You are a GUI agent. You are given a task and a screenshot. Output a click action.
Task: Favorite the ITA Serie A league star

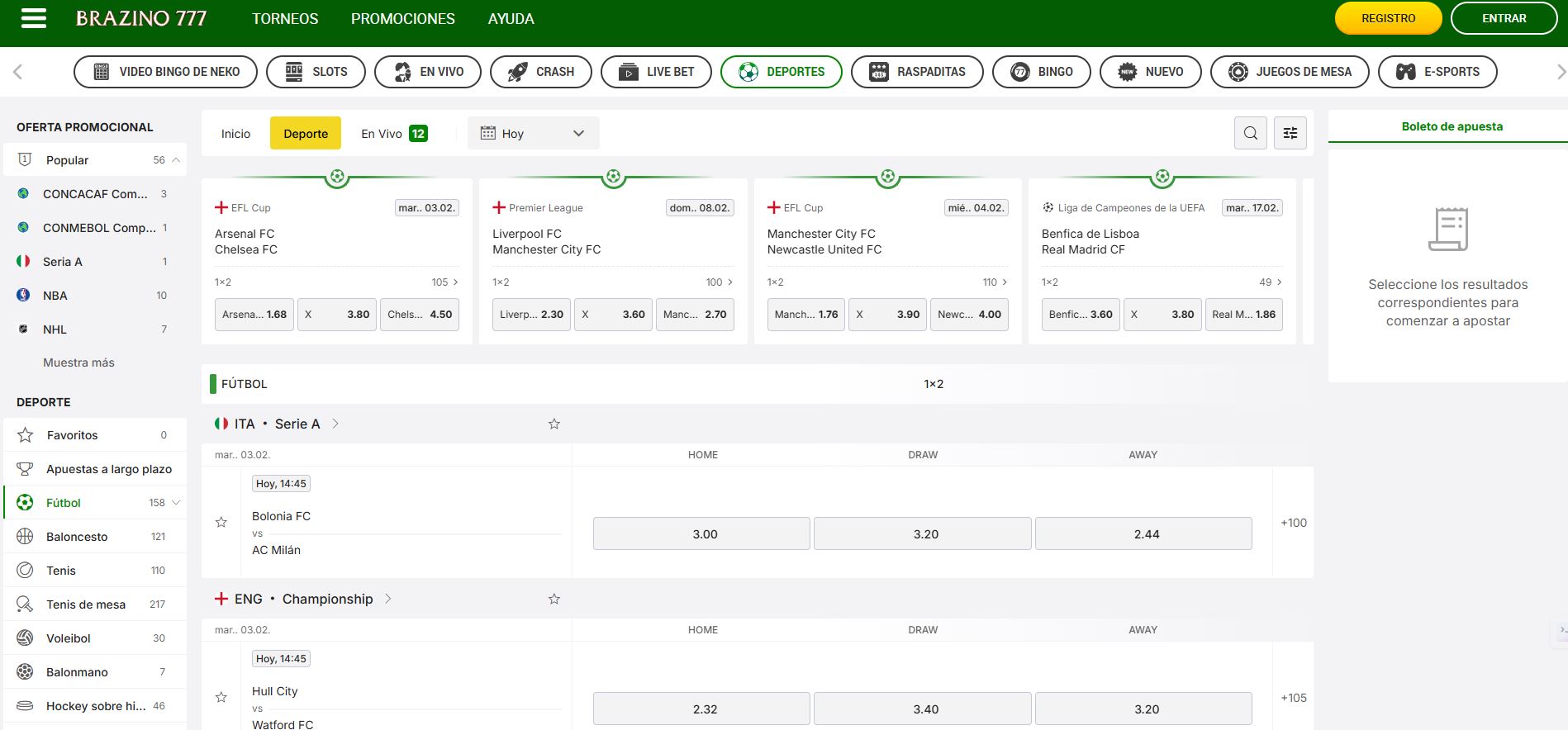554,424
